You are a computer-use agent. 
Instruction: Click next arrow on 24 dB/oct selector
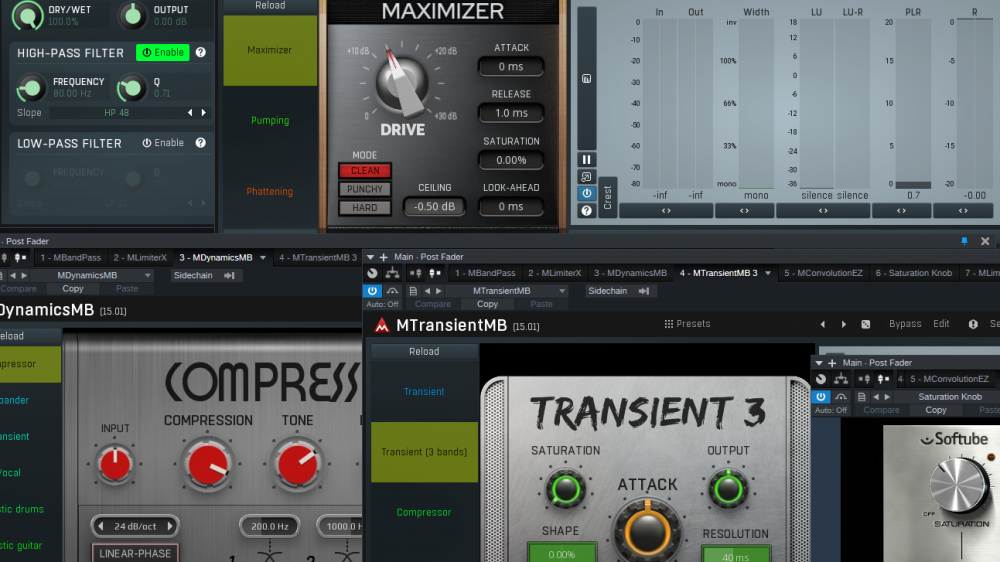coord(170,526)
